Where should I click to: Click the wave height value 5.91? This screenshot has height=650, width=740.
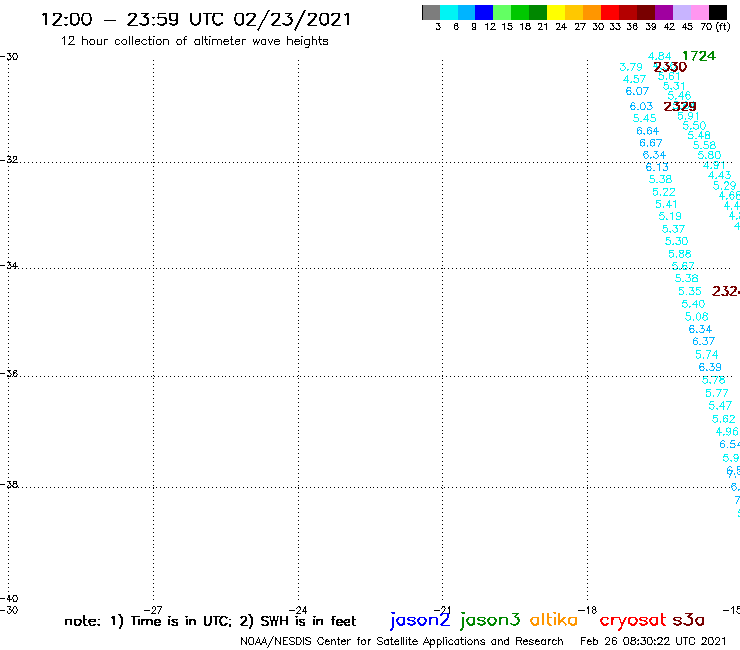[689, 116]
